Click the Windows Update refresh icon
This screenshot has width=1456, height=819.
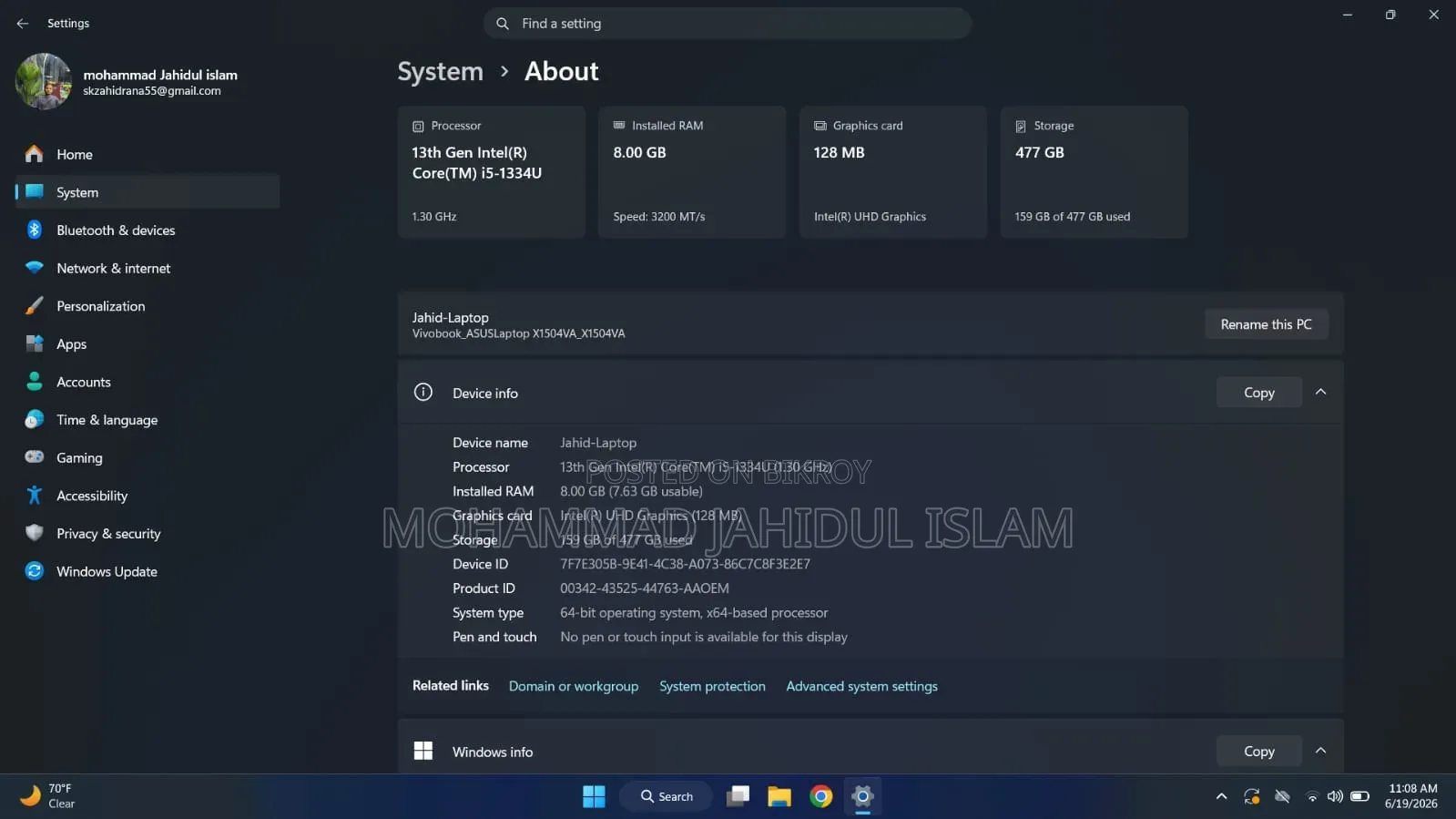35,571
